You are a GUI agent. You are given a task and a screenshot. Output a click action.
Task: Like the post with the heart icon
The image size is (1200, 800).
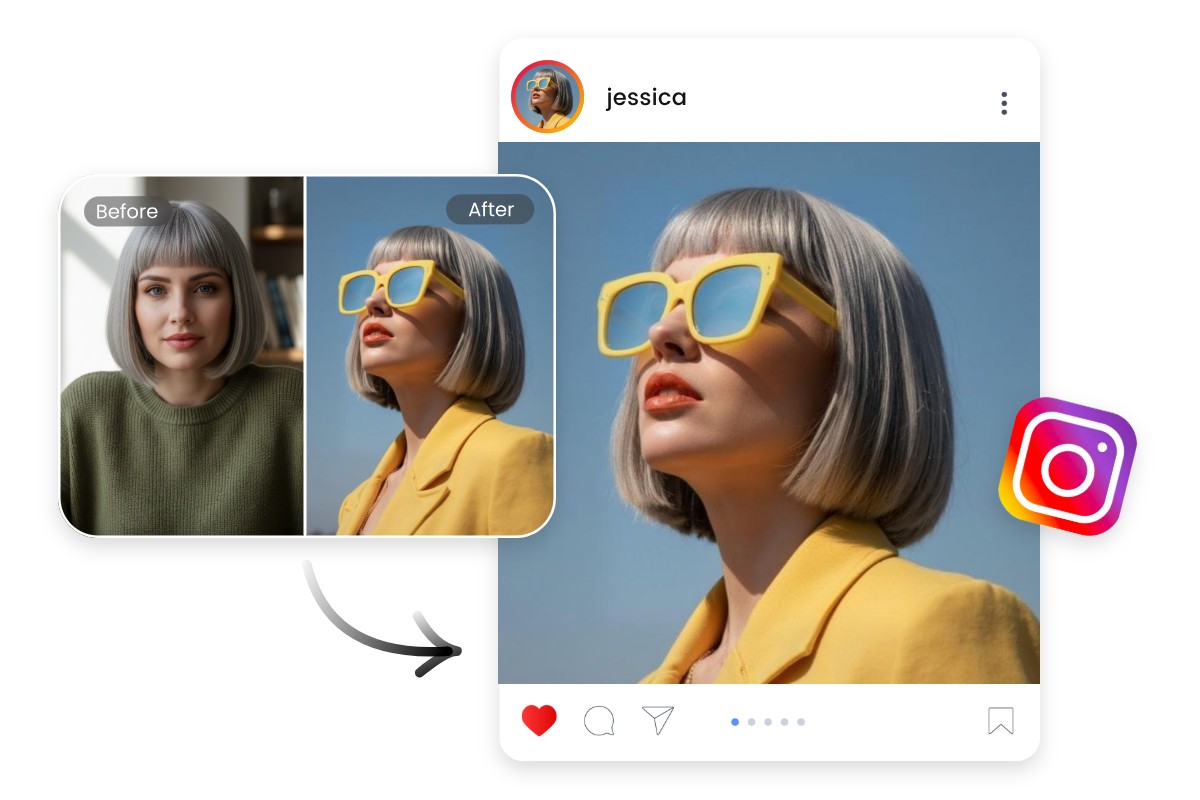click(538, 719)
